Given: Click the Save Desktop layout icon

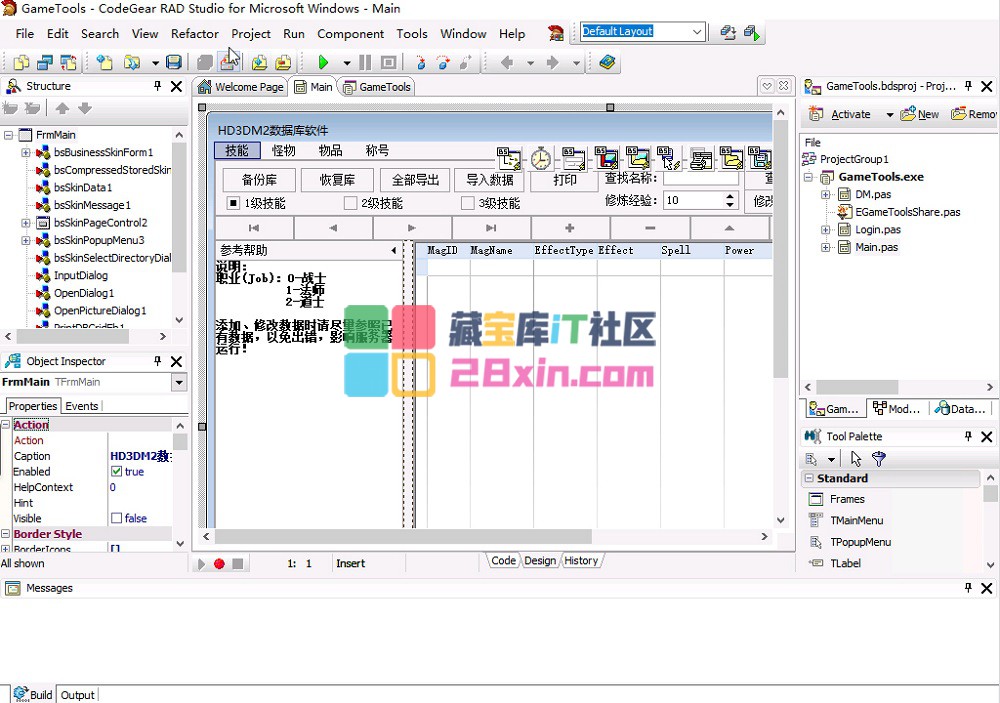Looking at the screenshot, I should 728,33.
